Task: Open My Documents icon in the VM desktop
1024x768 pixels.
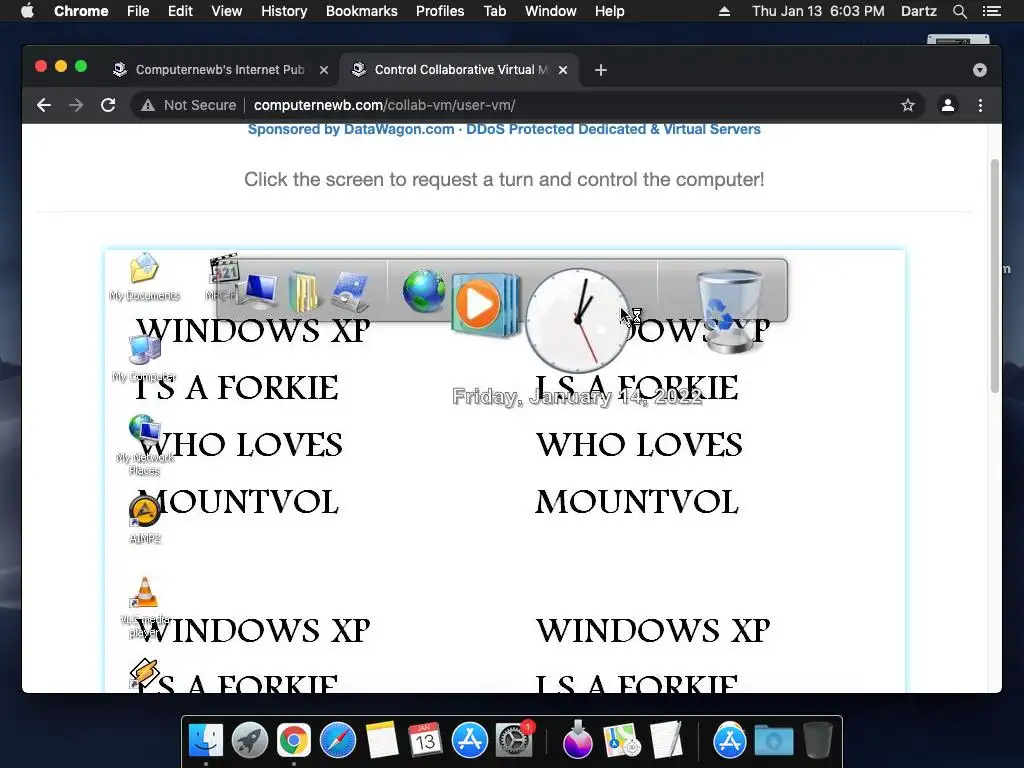Action: click(144, 269)
